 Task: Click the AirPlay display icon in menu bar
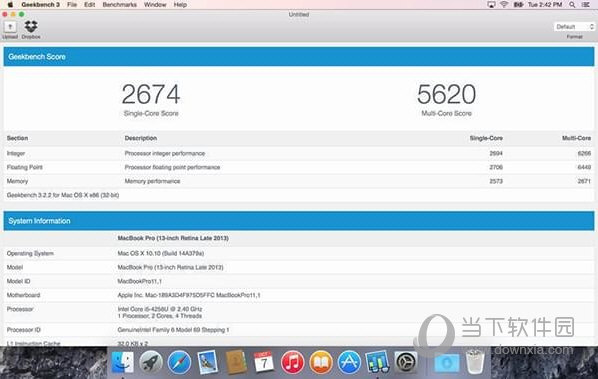tap(491, 5)
